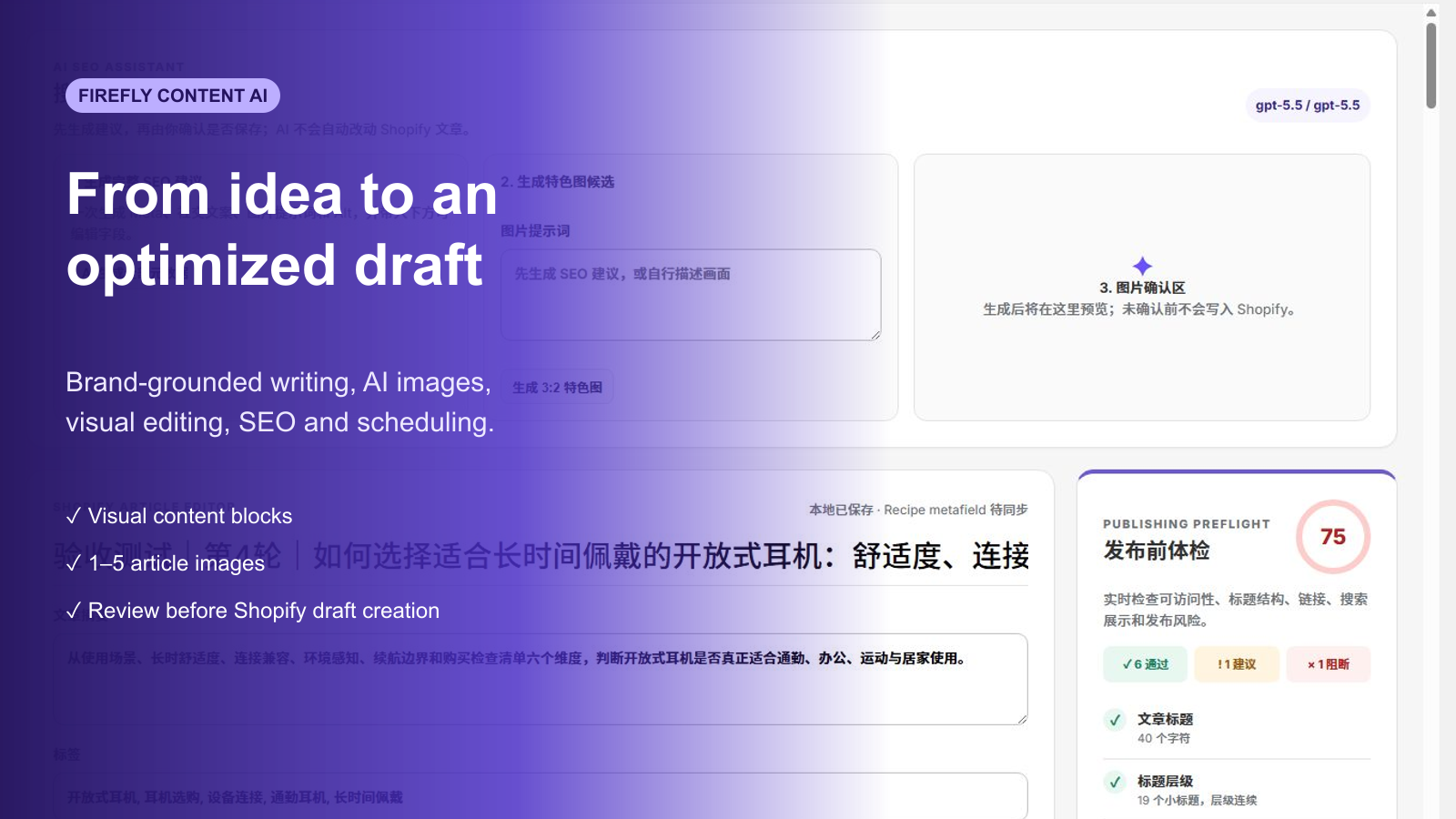Click the 图片提示词 field label

click(535, 230)
